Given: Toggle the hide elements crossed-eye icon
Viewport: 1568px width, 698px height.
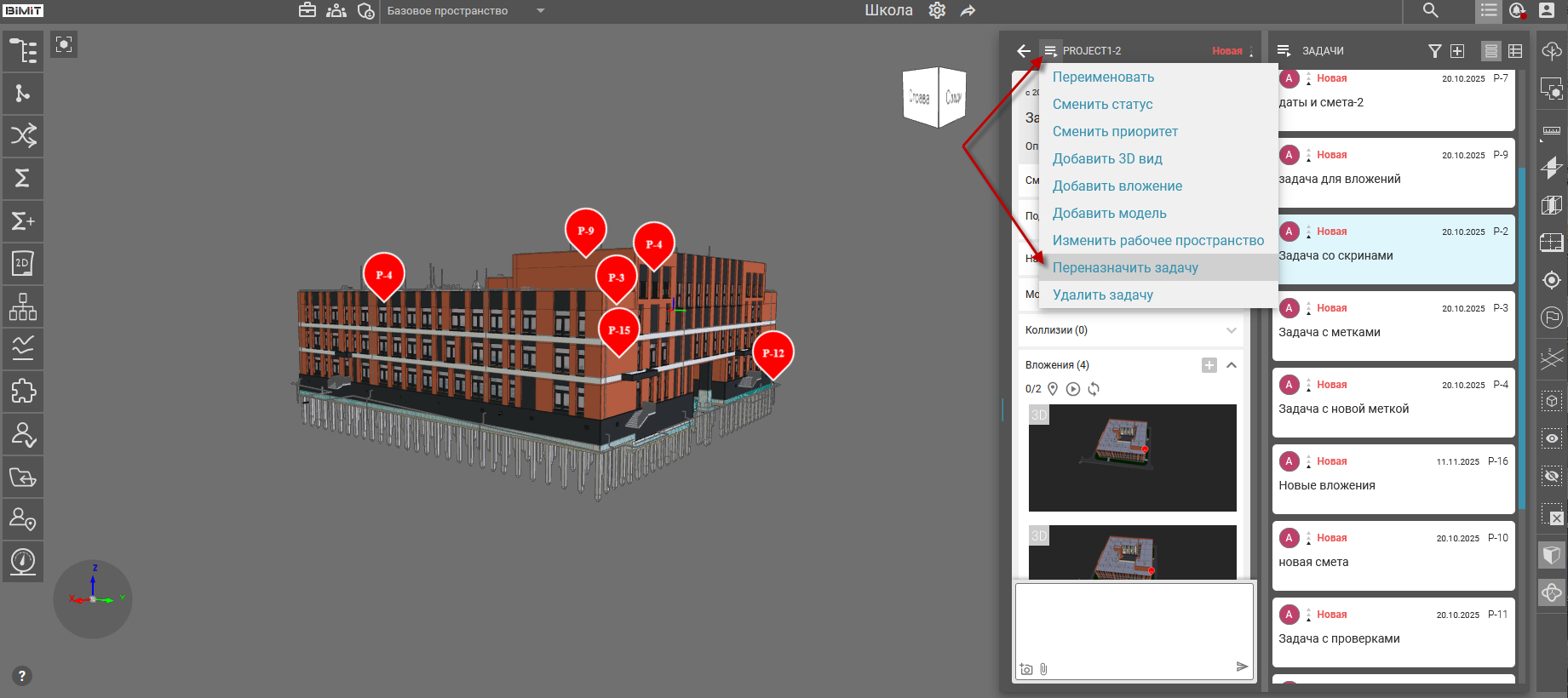Looking at the screenshot, I should click(1552, 476).
